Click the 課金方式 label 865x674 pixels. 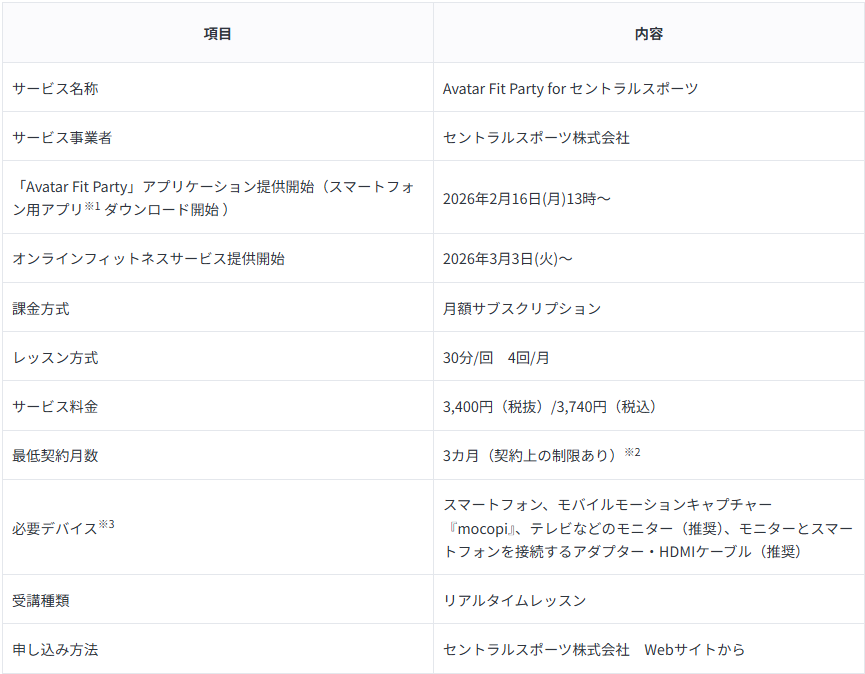pos(41,308)
